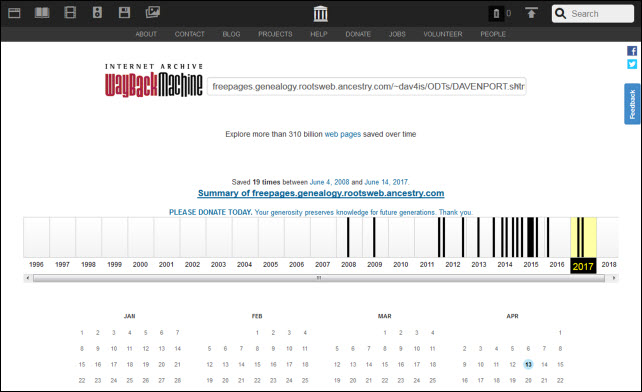Select year 2013 on the timeline

pyautogui.click(x=479, y=265)
